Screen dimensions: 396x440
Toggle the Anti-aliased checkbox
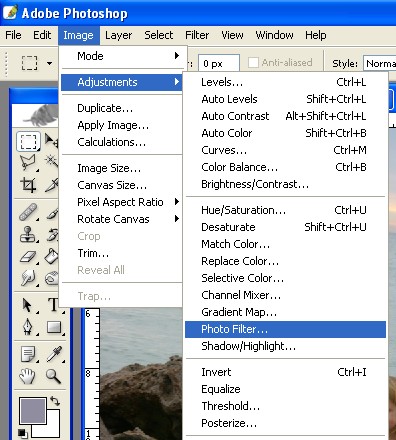point(253,62)
